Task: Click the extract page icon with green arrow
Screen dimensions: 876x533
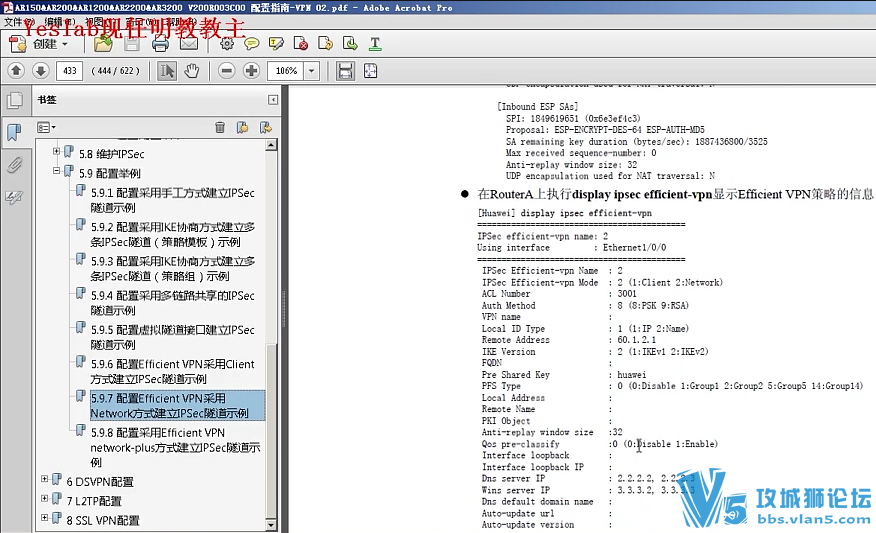Action: [x=350, y=44]
